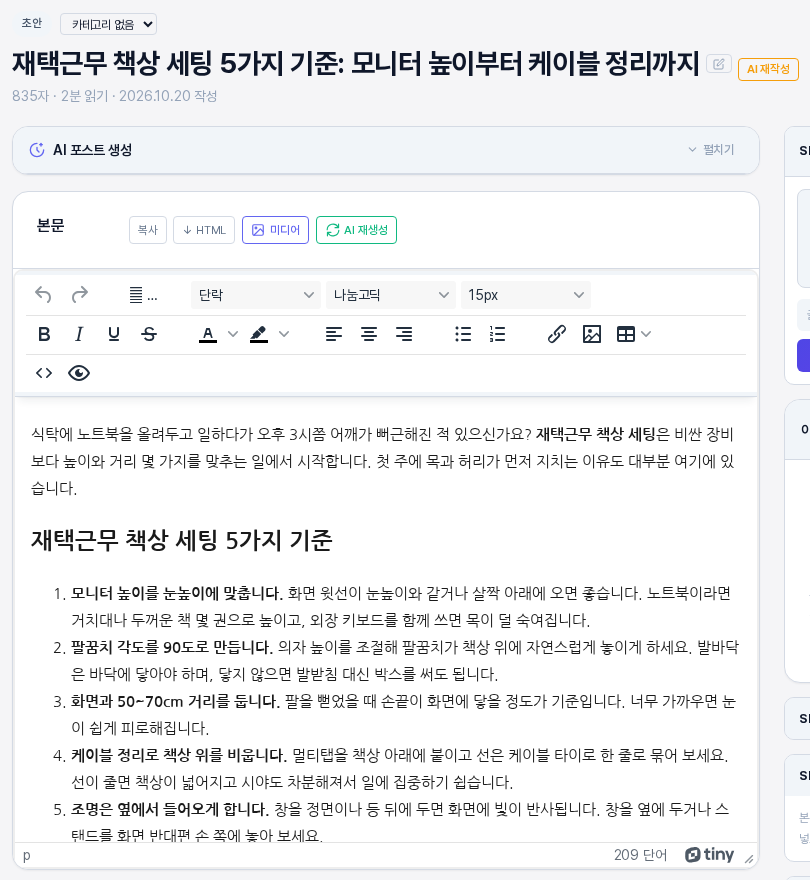Viewport: 810px width, 880px height.
Task: Click the AI 재작성 badge button
Action: [x=768, y=69]
